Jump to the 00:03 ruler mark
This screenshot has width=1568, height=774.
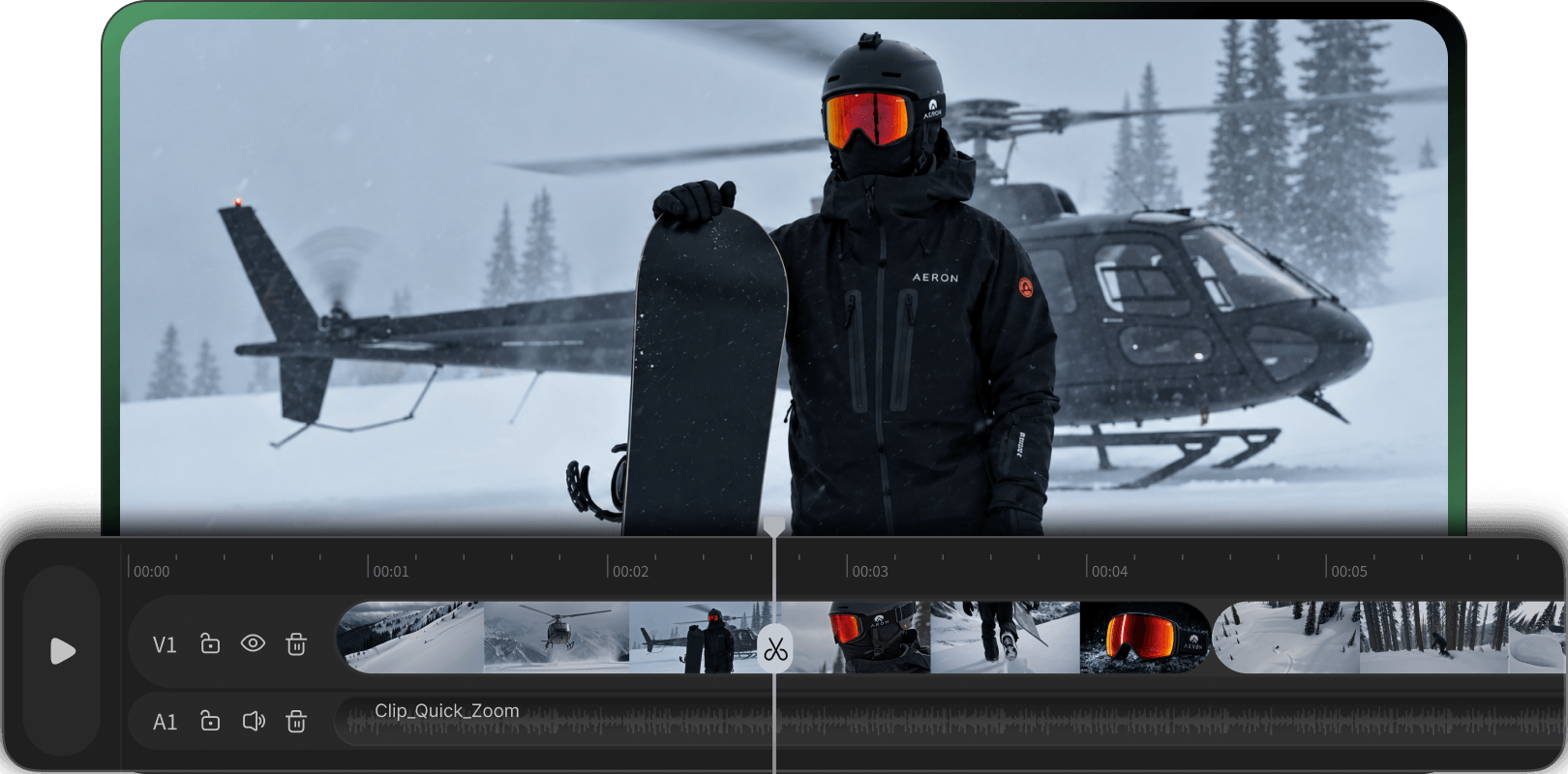[x=870, y=571]
